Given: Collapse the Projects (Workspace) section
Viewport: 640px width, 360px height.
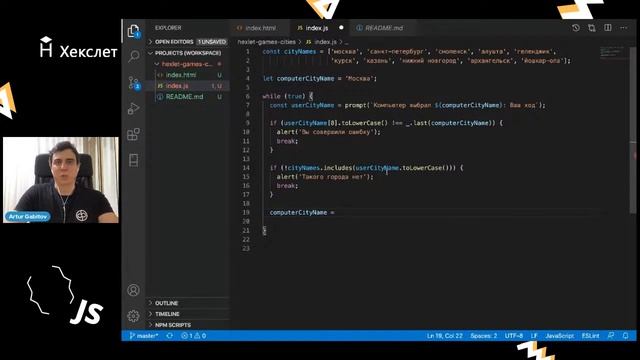Looking at the screenshot, I should tap(188, 53).
